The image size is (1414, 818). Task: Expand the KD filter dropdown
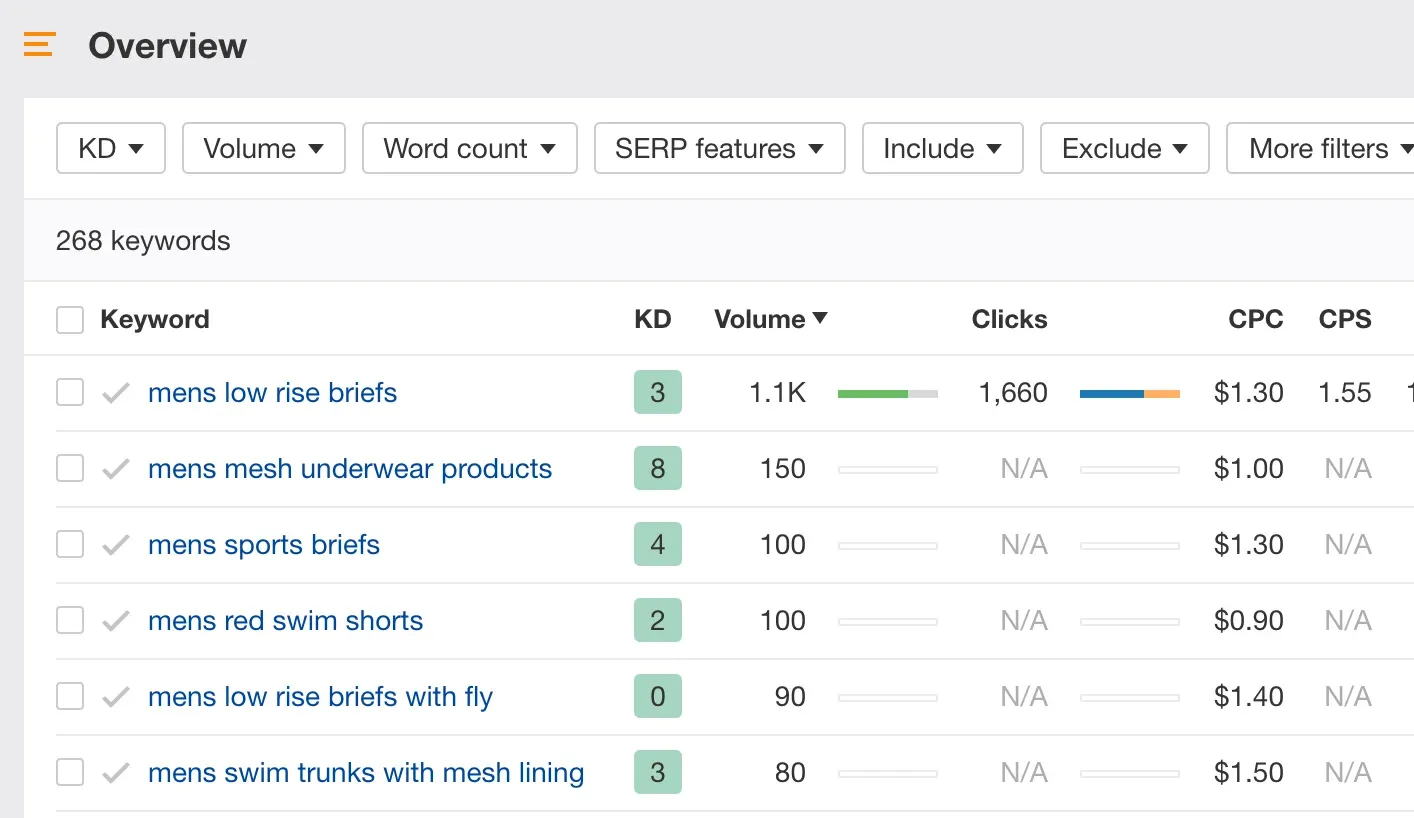[110, 149]
